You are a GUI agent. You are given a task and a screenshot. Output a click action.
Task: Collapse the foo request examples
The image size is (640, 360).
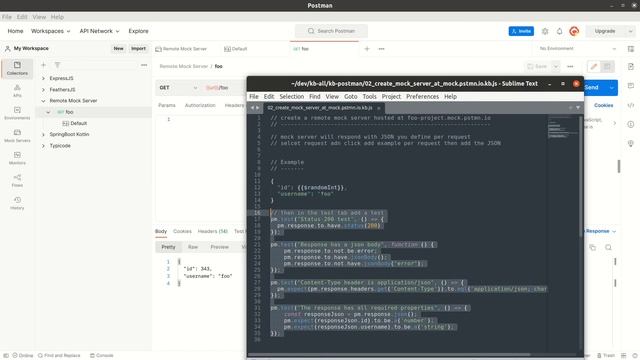(x=48, y=112)
